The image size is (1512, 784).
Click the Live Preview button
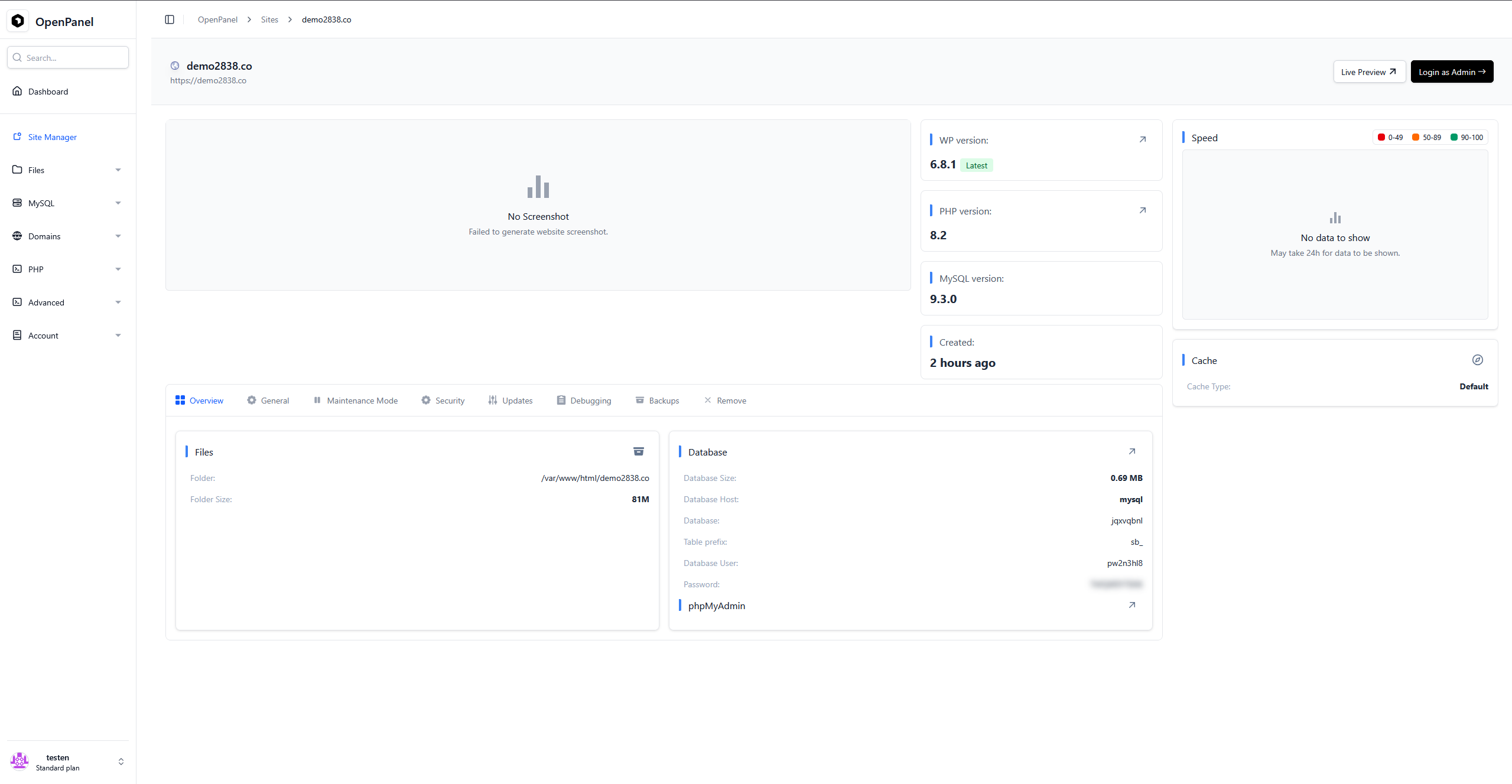coord(1369,71)
